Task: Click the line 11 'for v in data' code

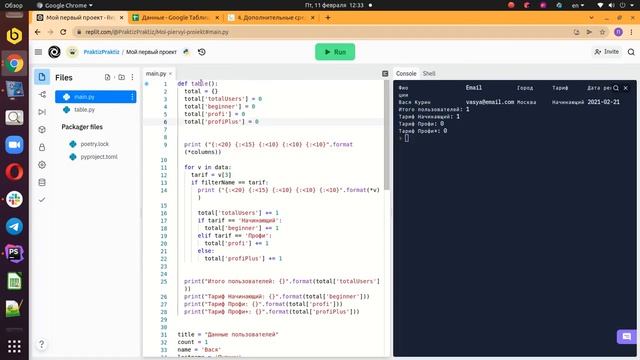Action: [x=208, y=167]
